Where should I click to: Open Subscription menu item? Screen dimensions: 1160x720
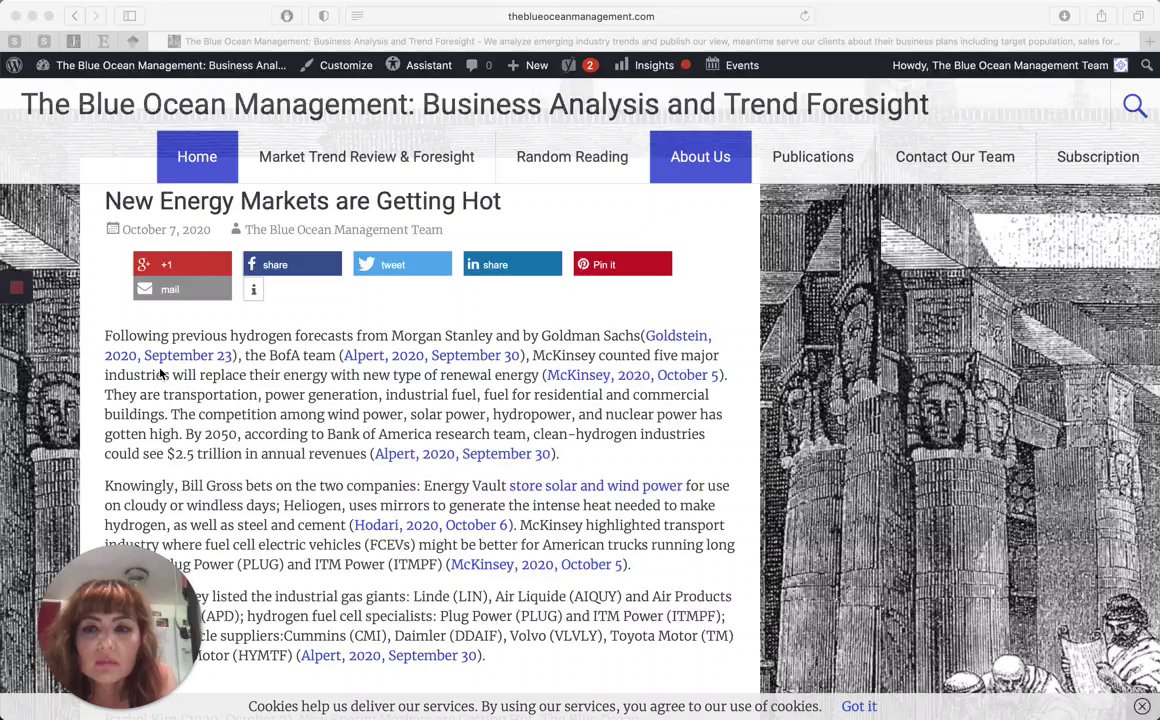tap(1098, 157)
